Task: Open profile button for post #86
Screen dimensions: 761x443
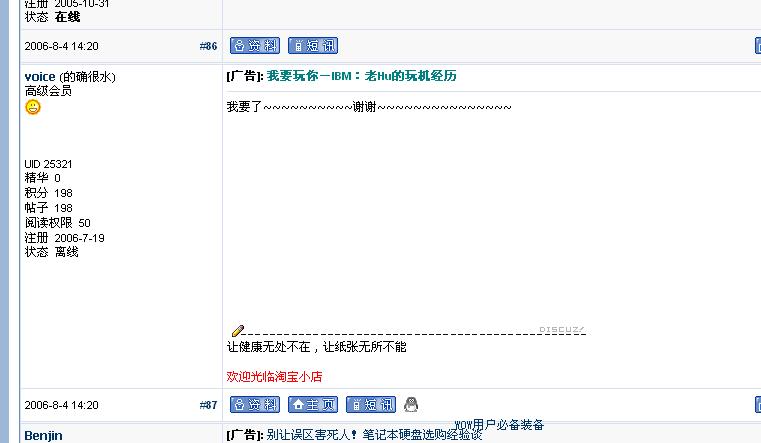Action: tap(255, 46)
